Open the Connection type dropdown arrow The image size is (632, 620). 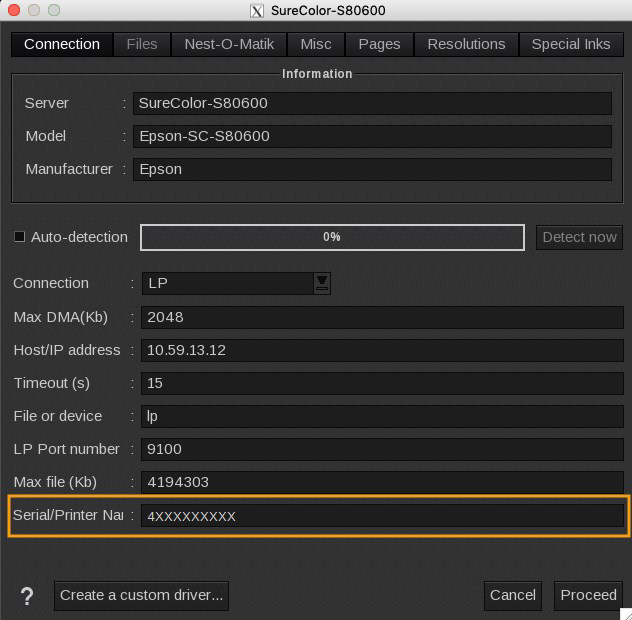point(322,283)
